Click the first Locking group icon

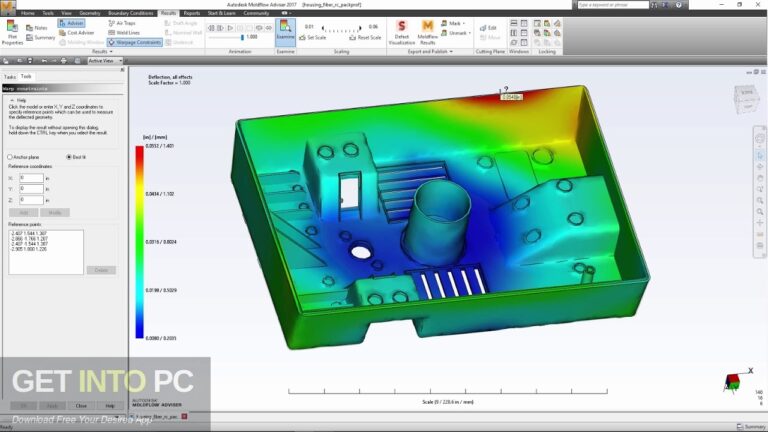537,23
